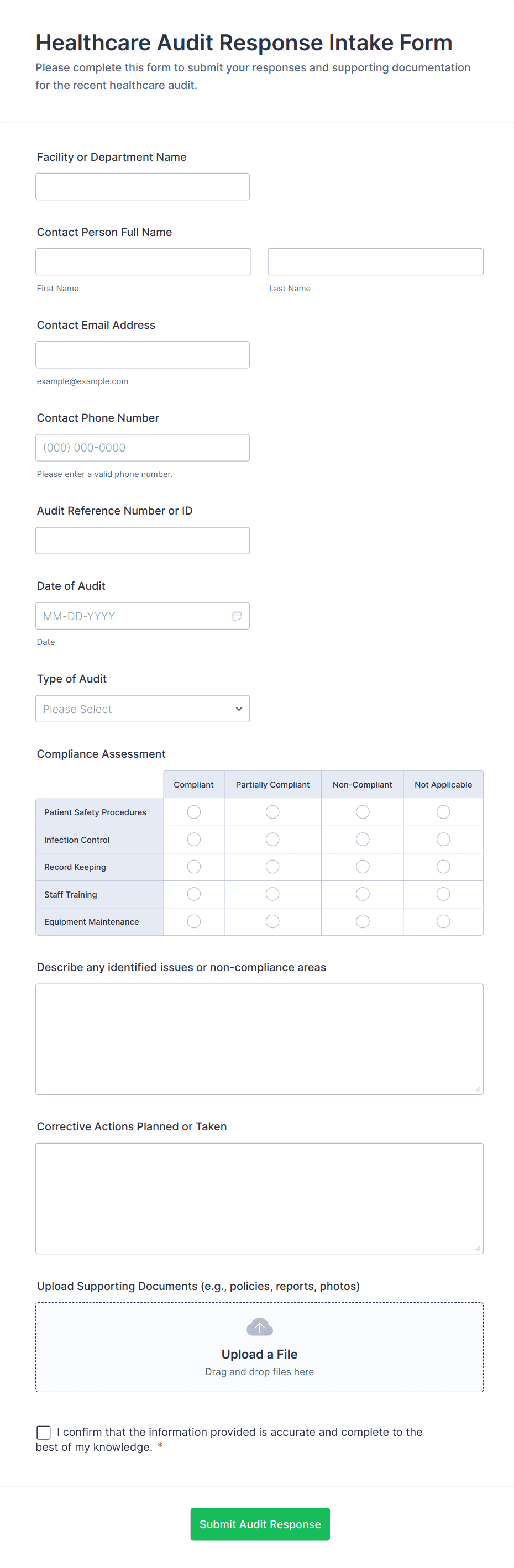Open the Type of Audit dropdown
Screen dimensions: 514x1568
point(143,709)
